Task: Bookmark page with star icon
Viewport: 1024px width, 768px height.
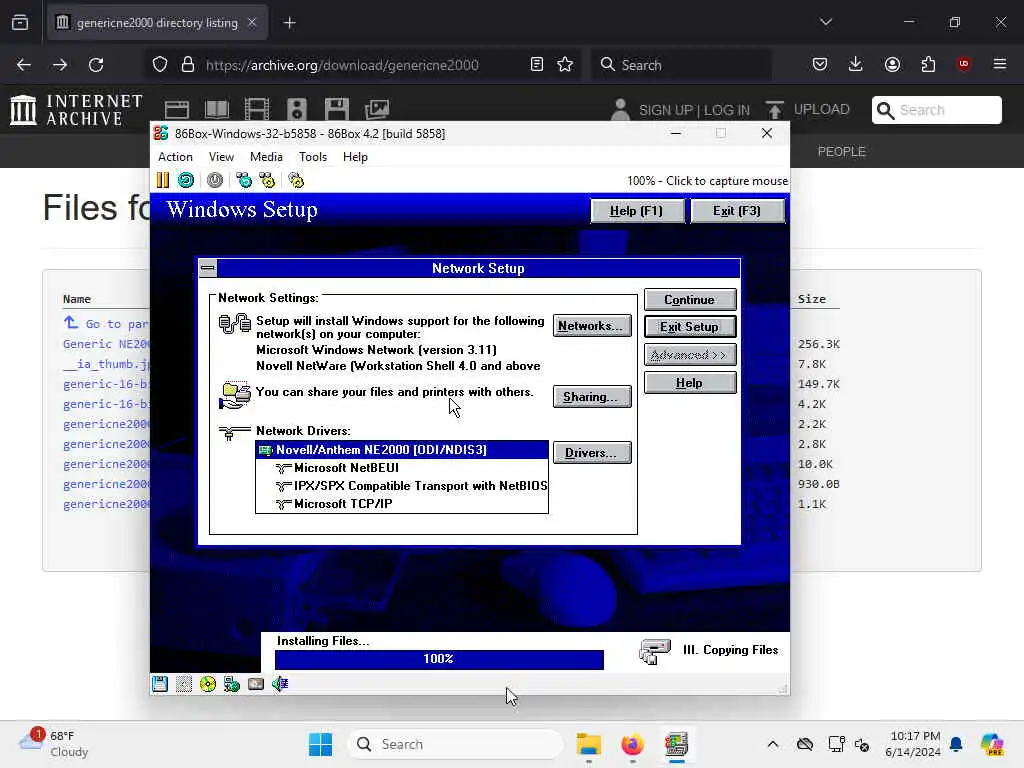Action: coord(565,65)
